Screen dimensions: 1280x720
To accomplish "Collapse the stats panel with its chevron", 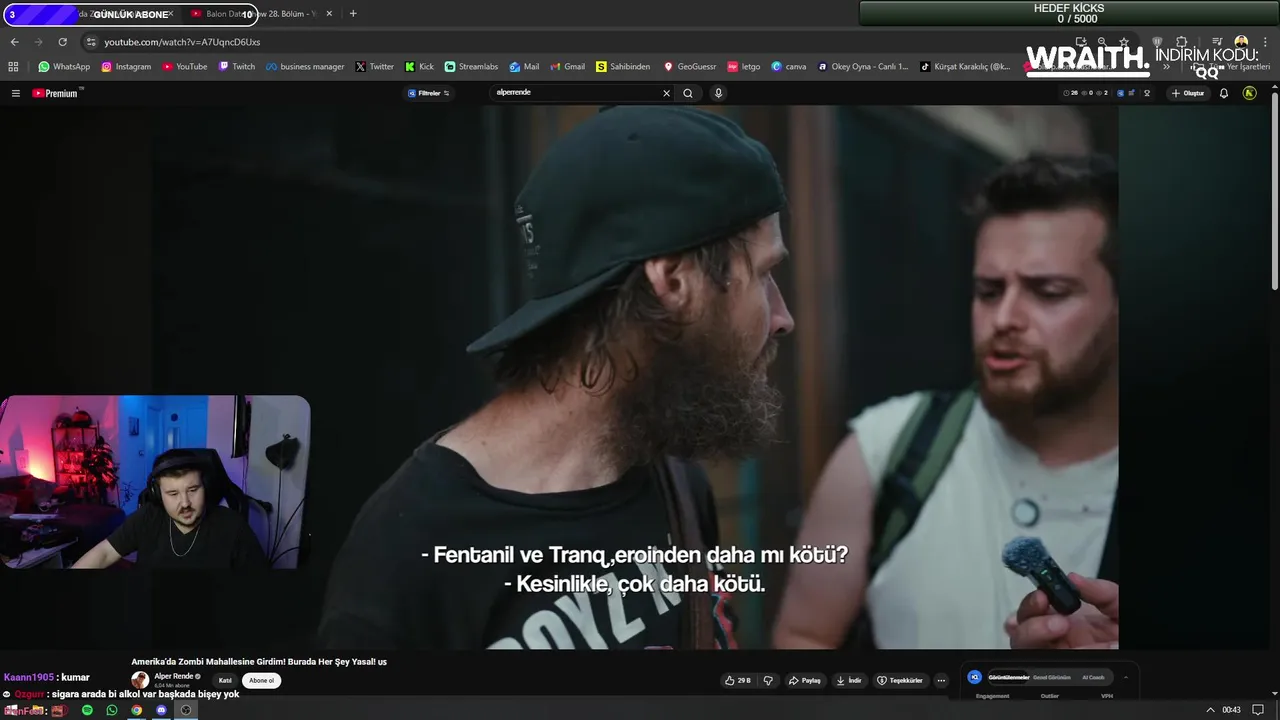I will (1126, 677).
